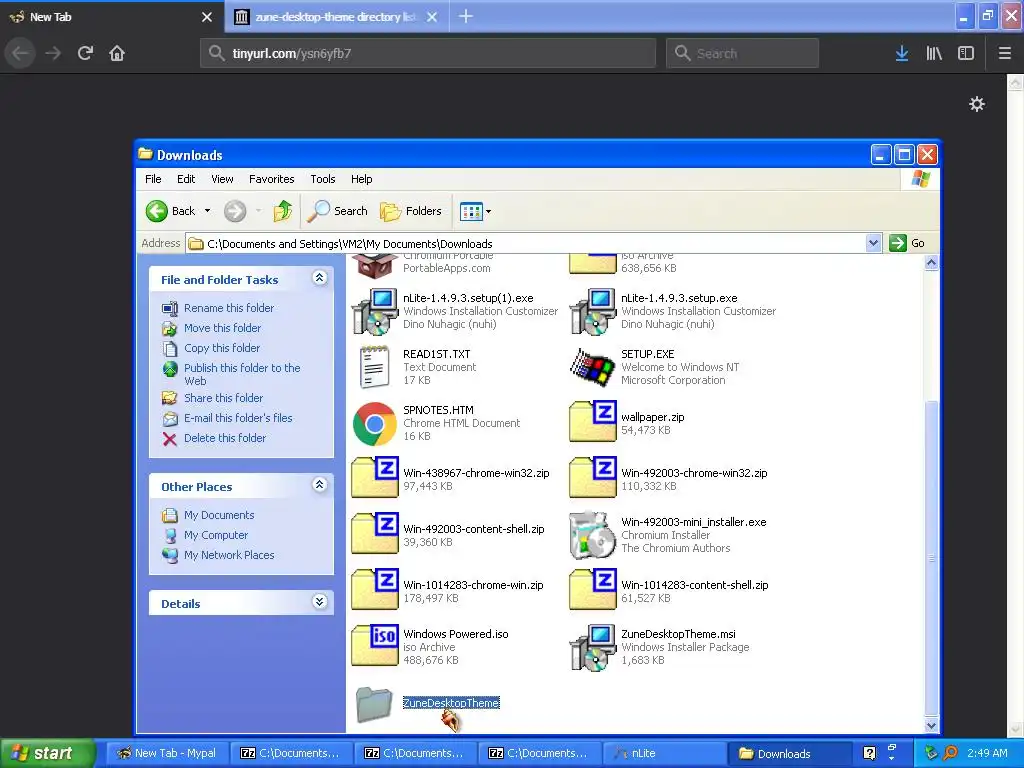
Task: Select Win-492003-chrome-win32.zip archive icon
Action: [593, 477]
